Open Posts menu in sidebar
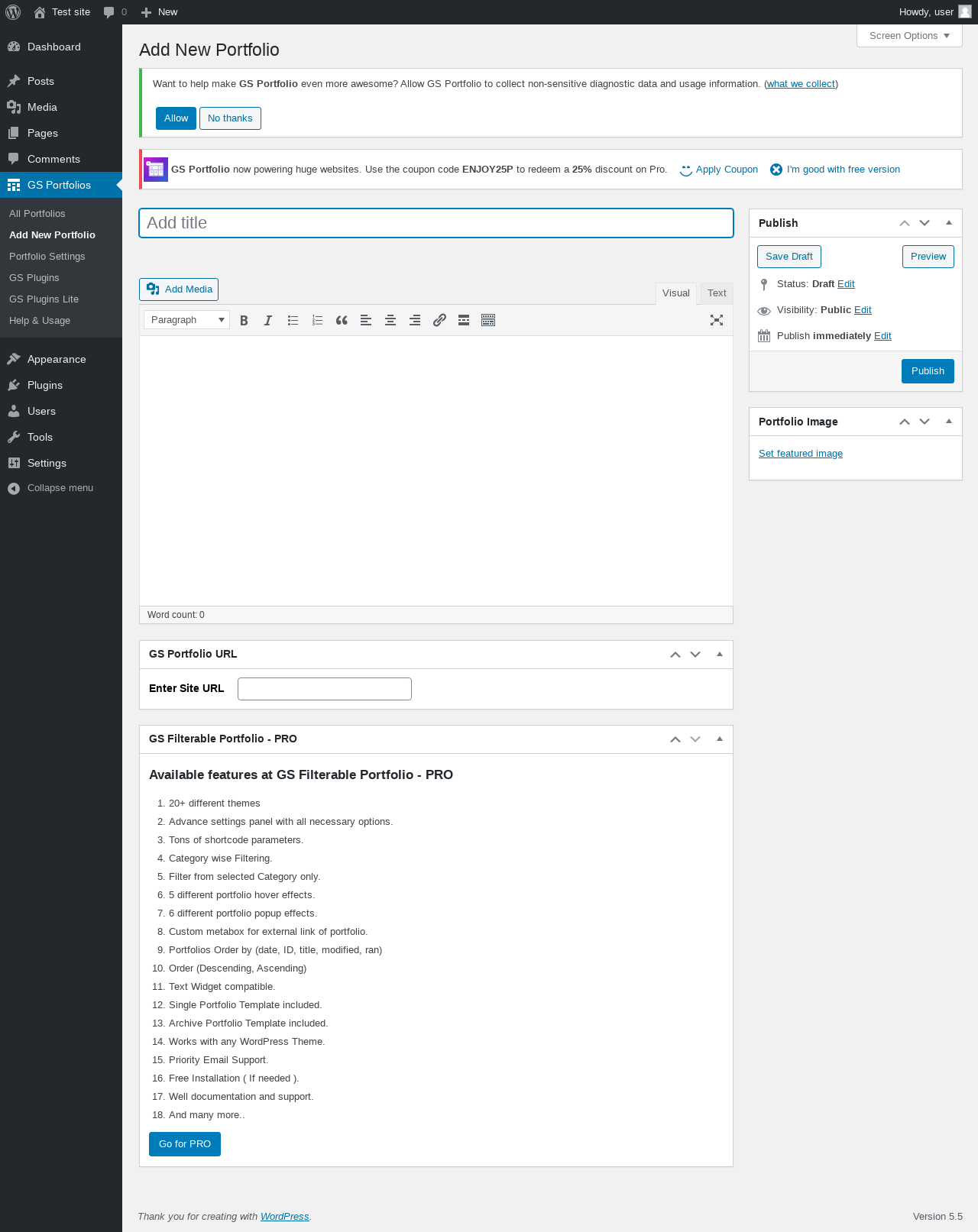 [61, 81]
